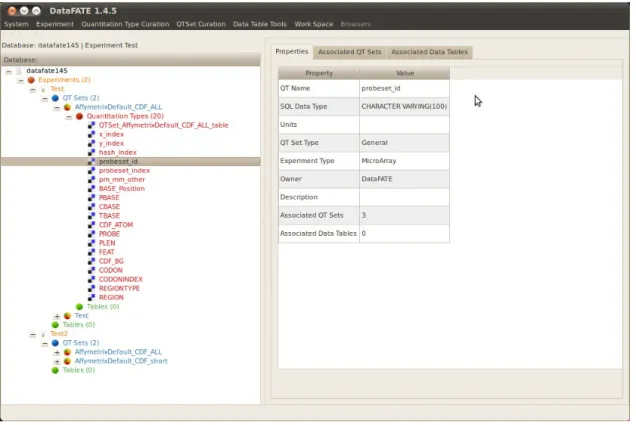
Task: Expand the AffymetrixDefault_CDF_short node
Action: click(x=57, y=361)
